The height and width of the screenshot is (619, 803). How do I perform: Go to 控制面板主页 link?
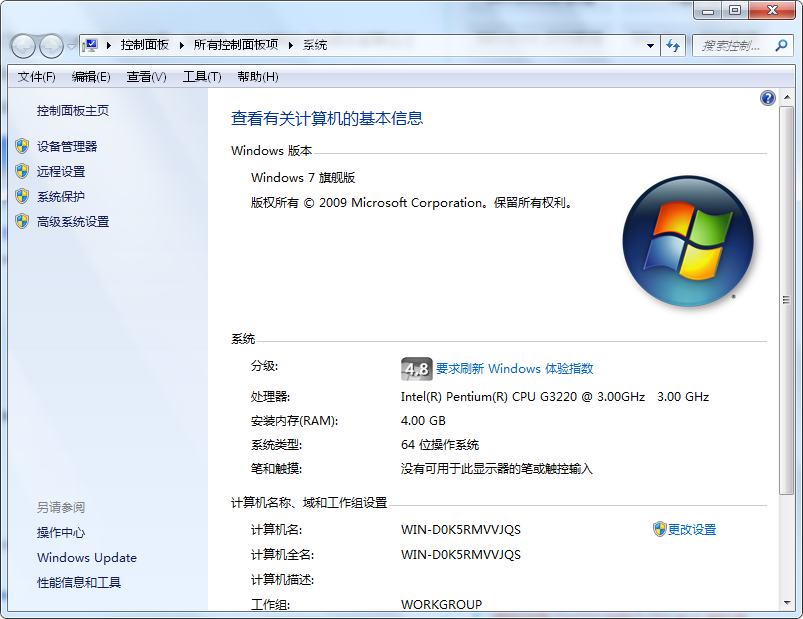(73, 111)
